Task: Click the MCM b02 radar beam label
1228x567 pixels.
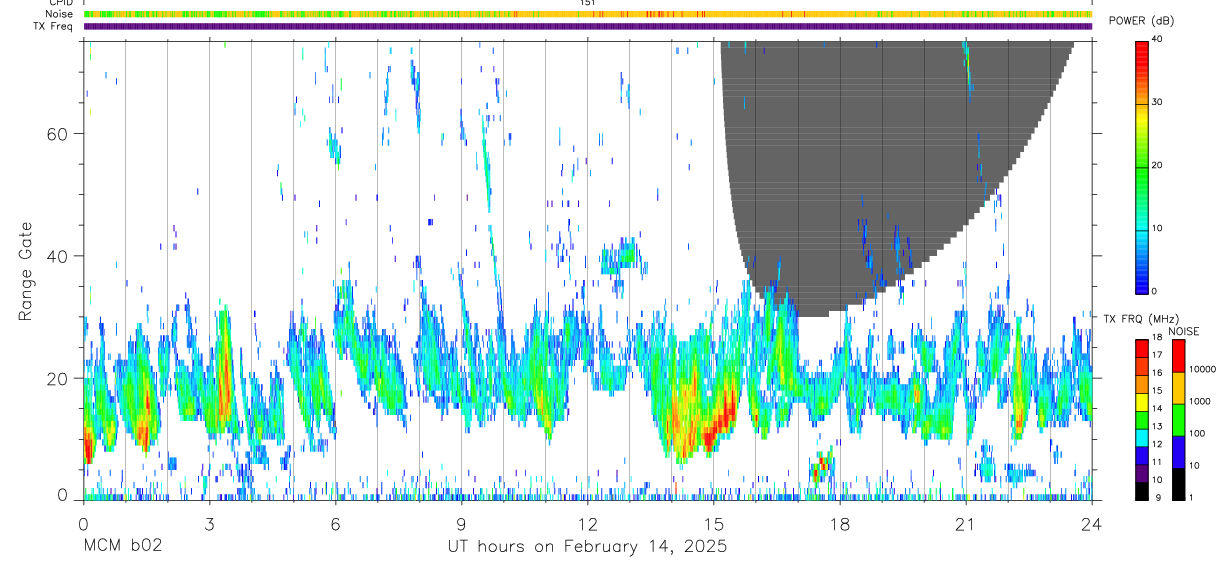Action: [x=122, y=547]
